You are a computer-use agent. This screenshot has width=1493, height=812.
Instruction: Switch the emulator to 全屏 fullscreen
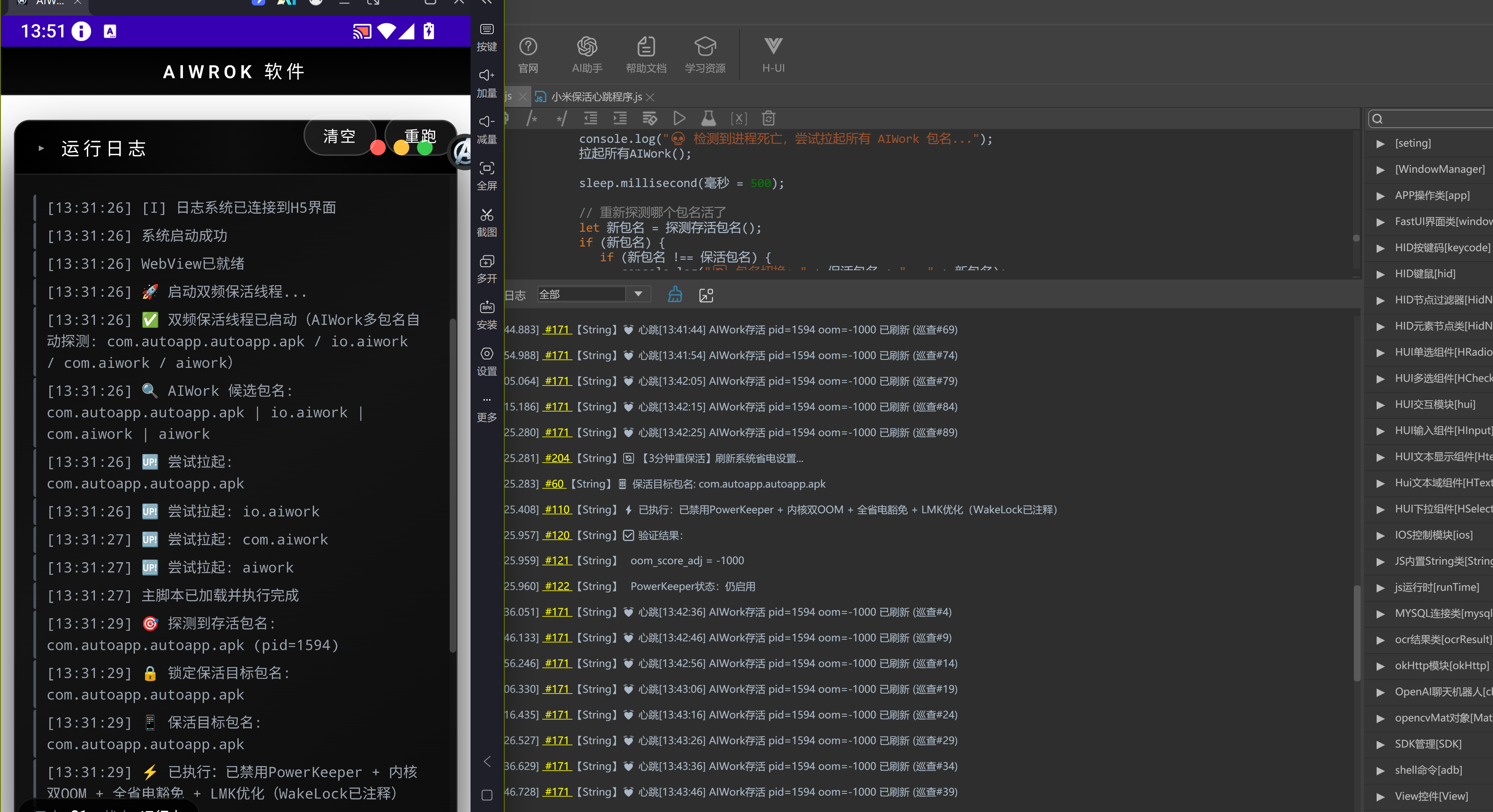(486, 176)
